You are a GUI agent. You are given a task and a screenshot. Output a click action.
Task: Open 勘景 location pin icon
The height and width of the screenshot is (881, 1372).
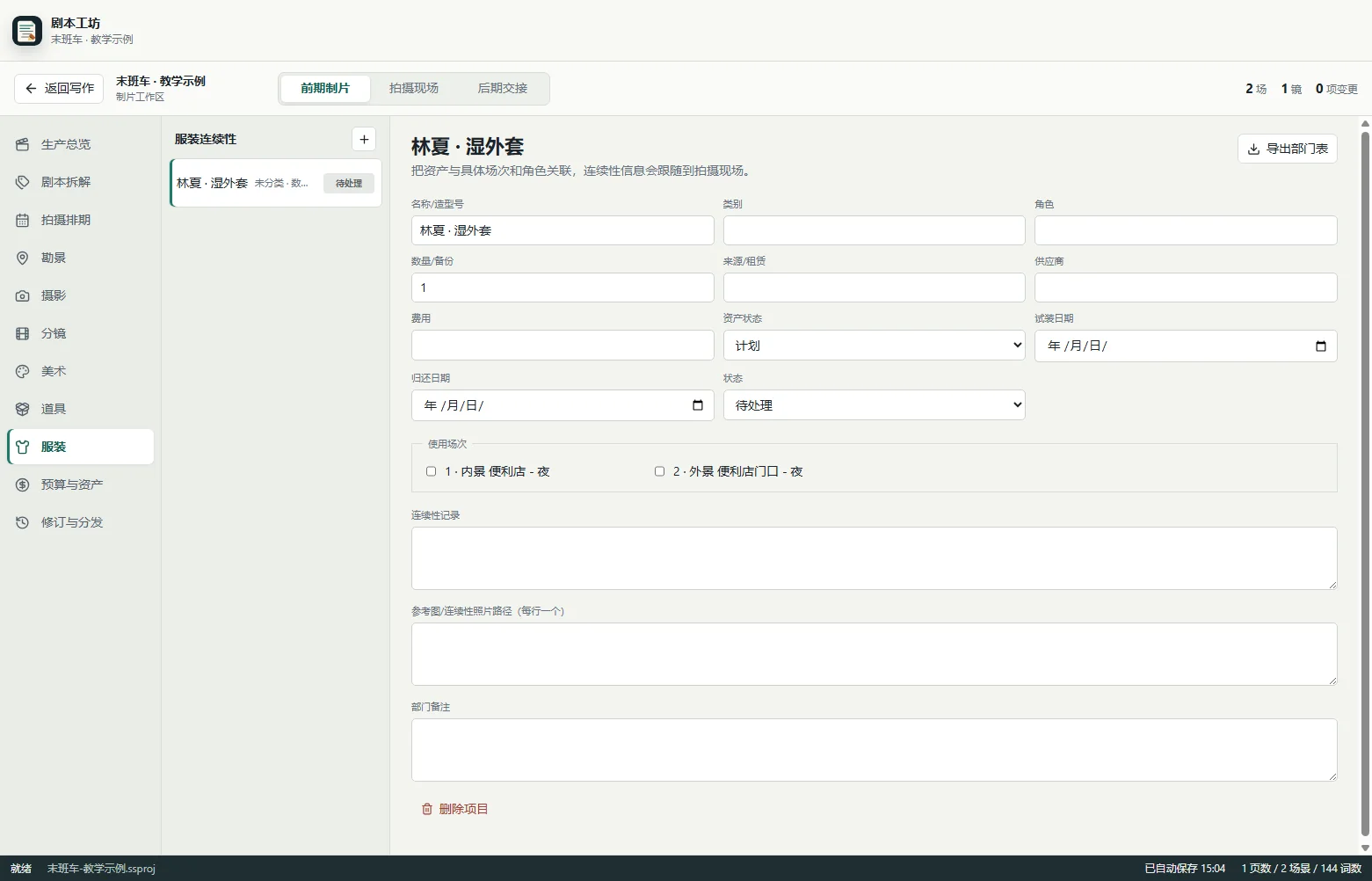click(x=23, y=258)
